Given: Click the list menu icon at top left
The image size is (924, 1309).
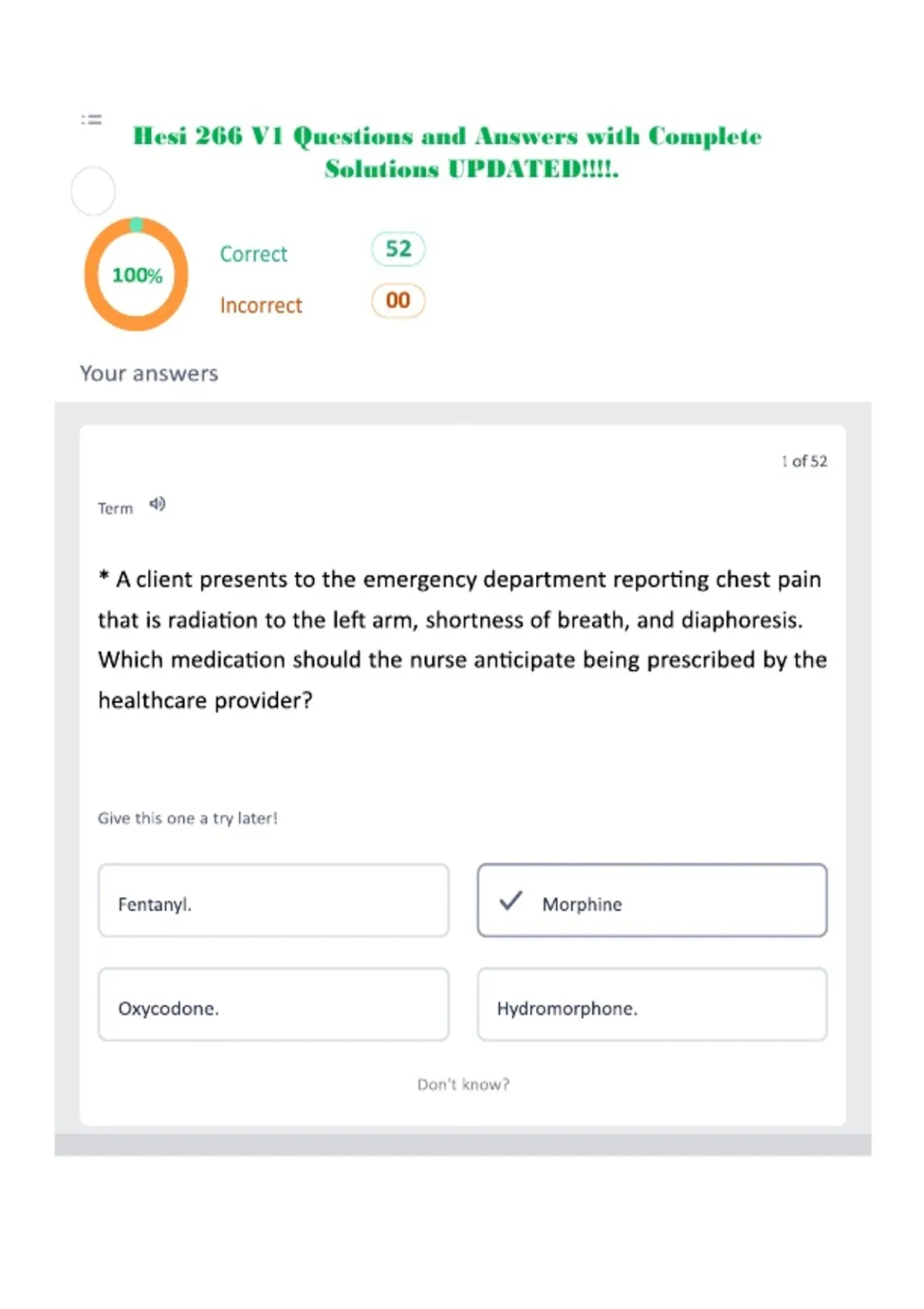Looking at the screenshot, I should click(92, 119).
